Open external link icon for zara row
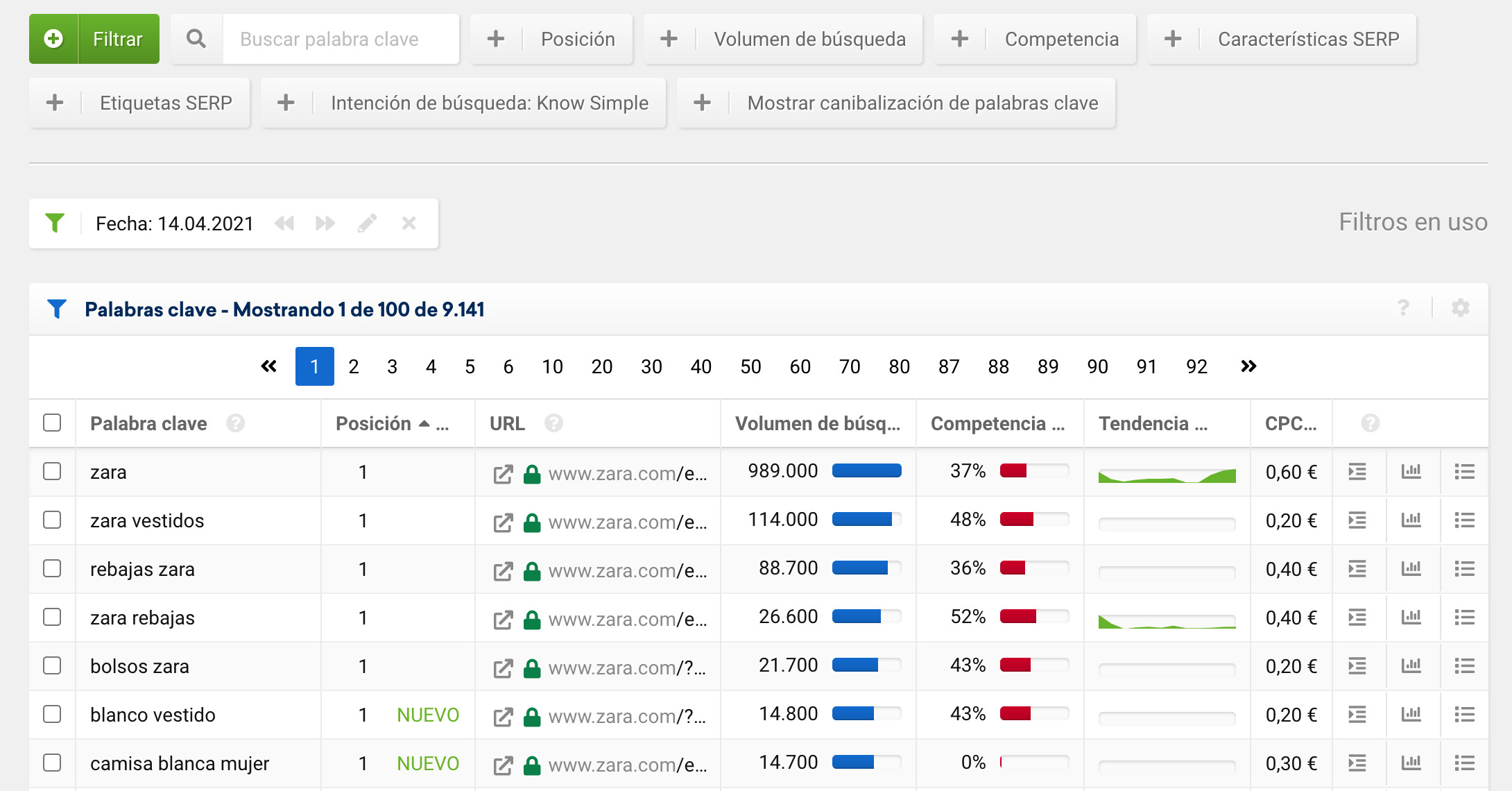Image resolution: width=1512 pixels, height=791 pixels. pyautogui.click(x=503, y=475)
